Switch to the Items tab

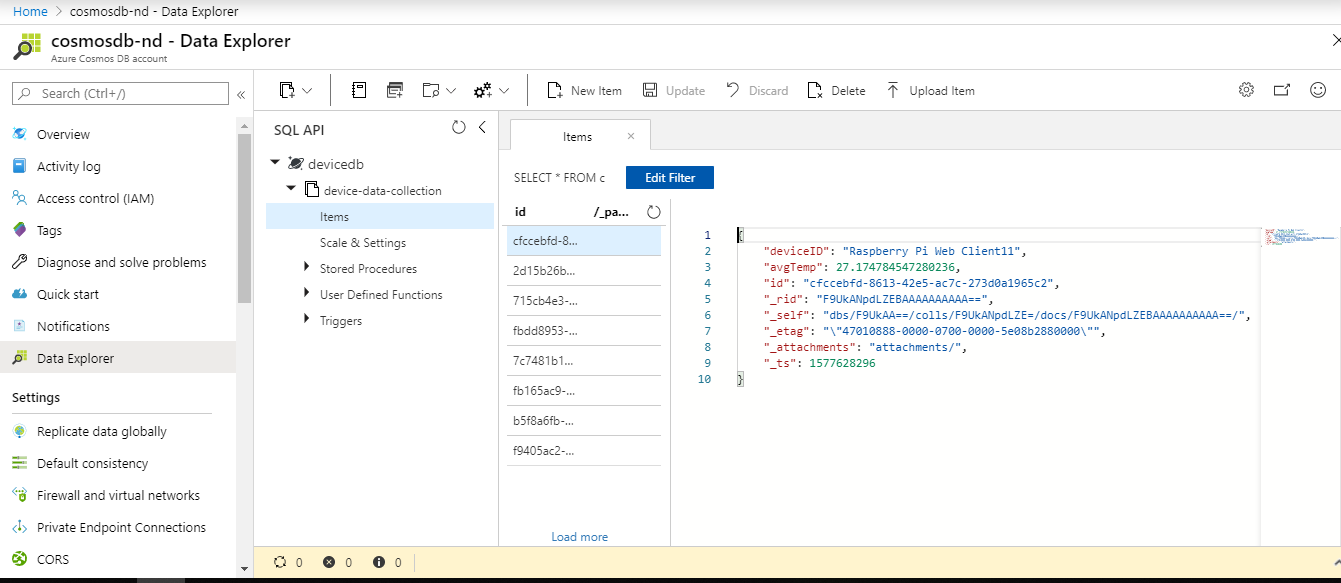578,135
